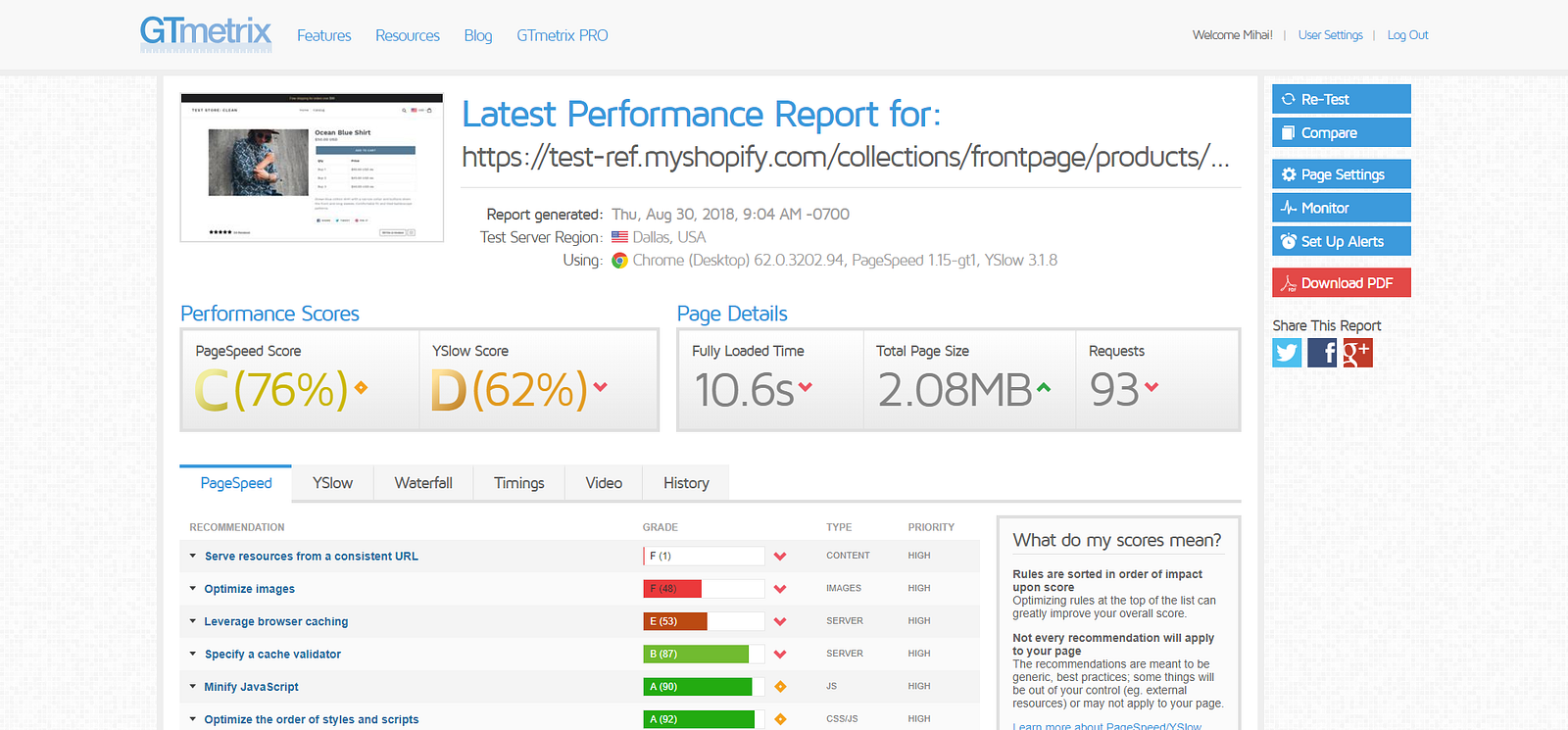Click the page screenshot thumbnail
This screenshot has height=730, width=1568.
tap(312, 167)
